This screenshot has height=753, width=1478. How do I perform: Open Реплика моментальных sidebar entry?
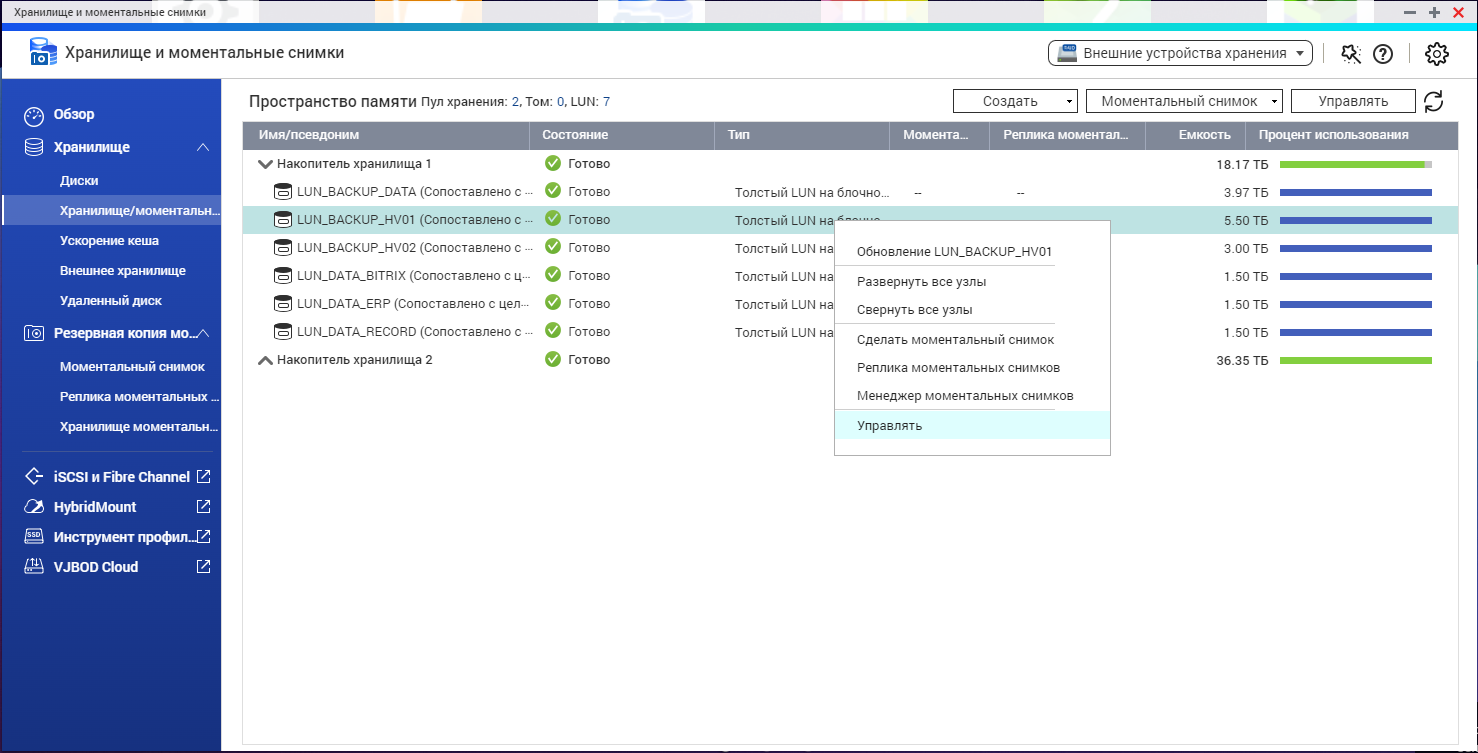[x=139, y=397]
